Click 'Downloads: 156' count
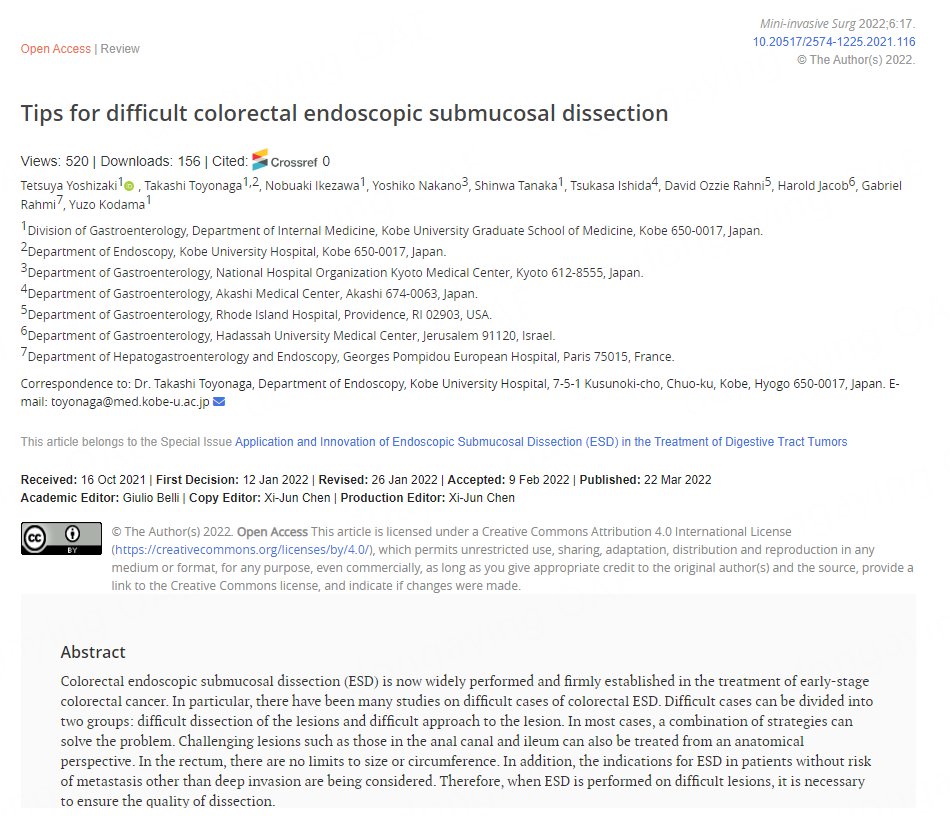This screenshot has width=950, height=816. (x=150, y=161)
